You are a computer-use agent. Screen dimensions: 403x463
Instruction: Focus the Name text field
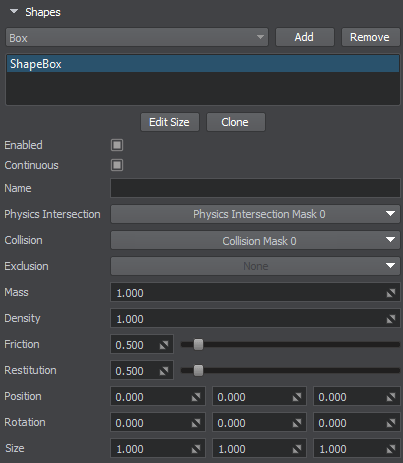[x=255, y=188]
